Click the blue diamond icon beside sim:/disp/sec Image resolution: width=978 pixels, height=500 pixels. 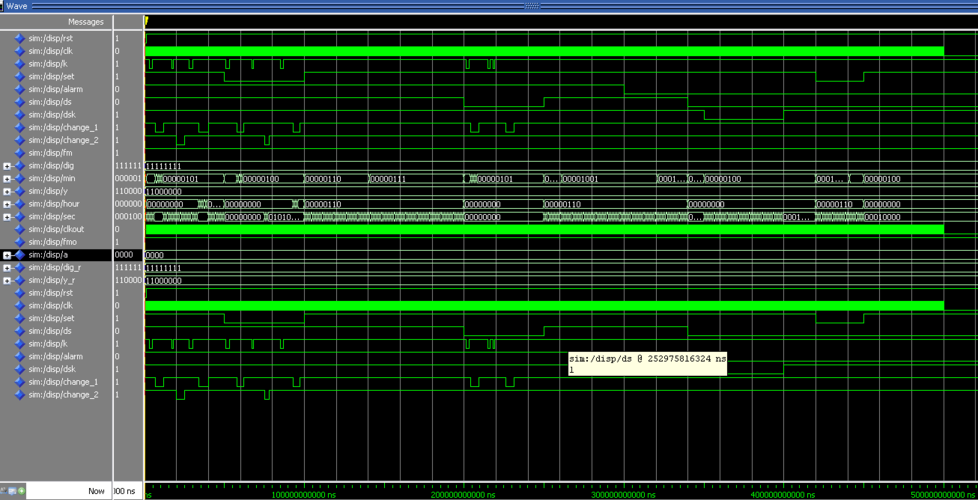[x=19, y=216]
